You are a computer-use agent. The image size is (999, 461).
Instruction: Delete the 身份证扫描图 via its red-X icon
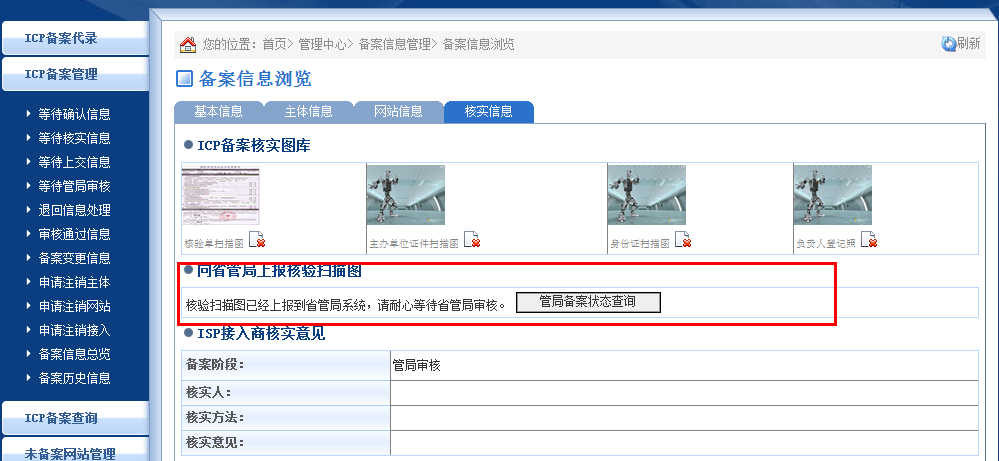(683, 239)
